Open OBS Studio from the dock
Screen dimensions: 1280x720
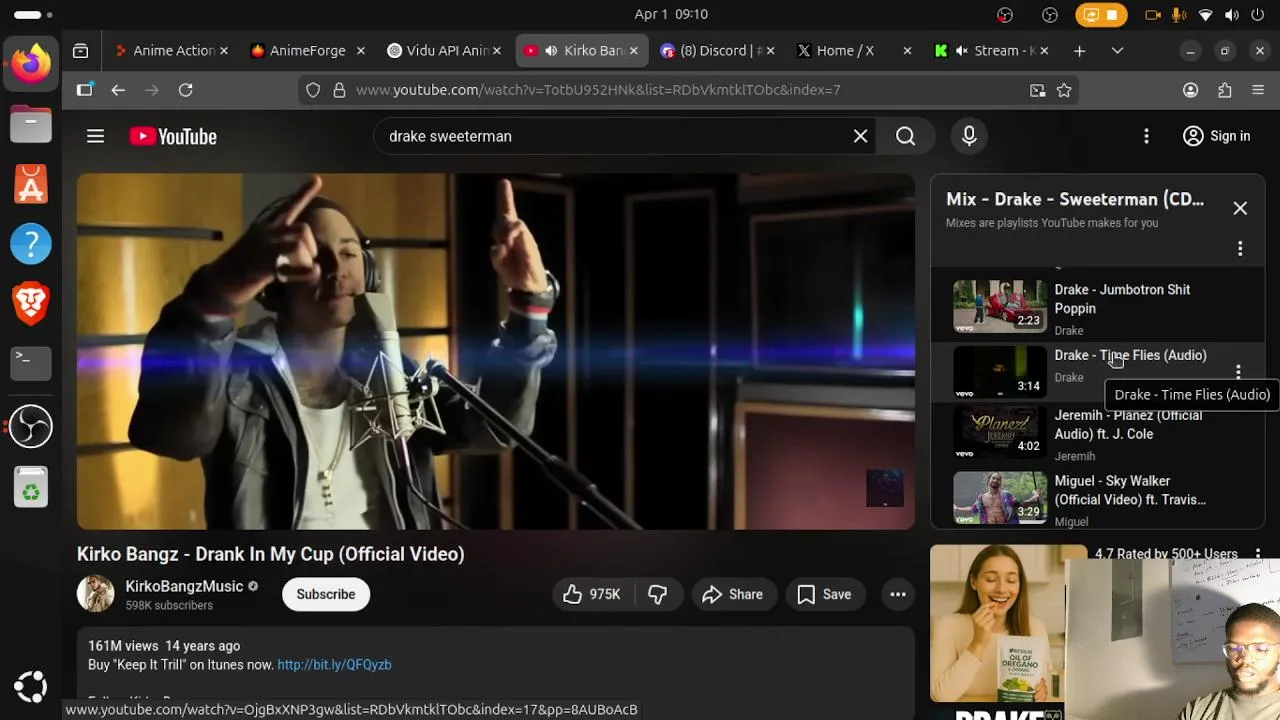pos(31,427)
